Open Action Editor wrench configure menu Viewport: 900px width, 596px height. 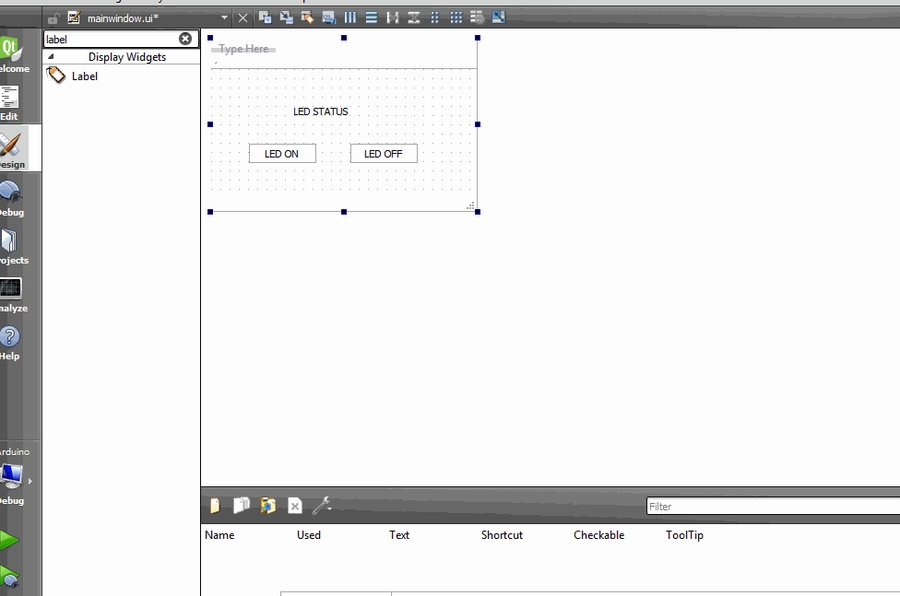pos(321,506)
